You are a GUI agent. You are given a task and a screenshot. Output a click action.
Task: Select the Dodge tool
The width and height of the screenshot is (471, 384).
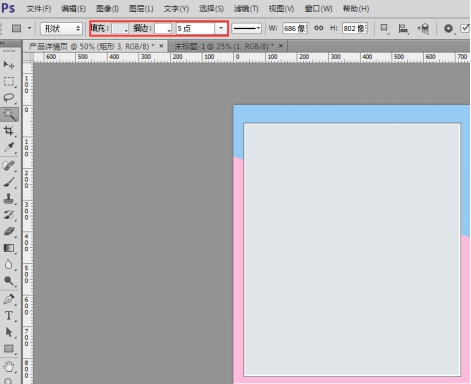click(9, 281)
